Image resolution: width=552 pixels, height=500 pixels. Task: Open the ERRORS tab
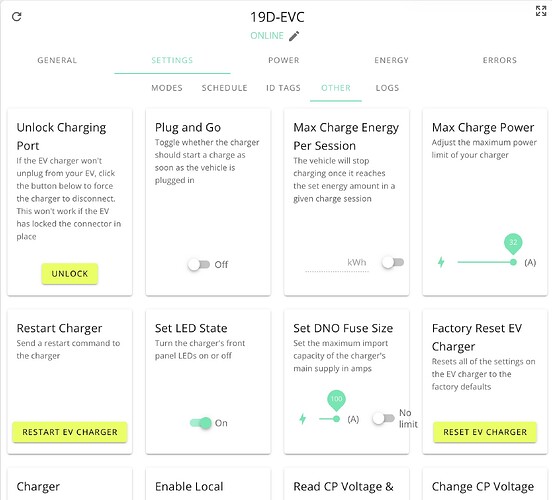pos(500,60)
